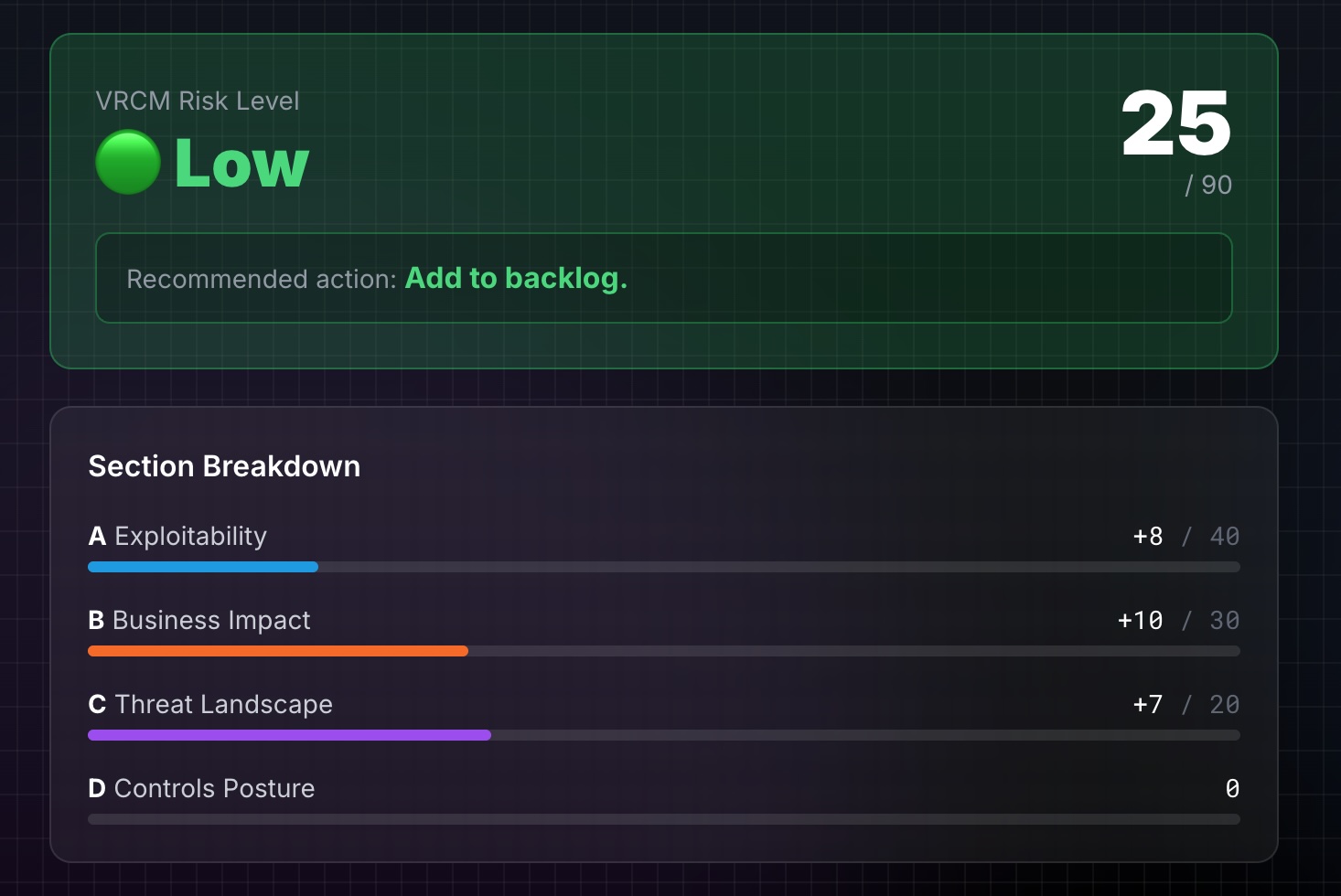
Task: Click the / 90 maximum score text
Action: pyautogui.click(x=1208, y=185)
